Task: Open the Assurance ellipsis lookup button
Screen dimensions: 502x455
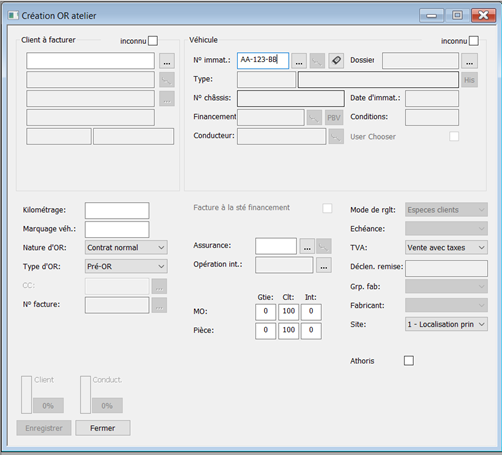Action: click(x=307, y=246)
